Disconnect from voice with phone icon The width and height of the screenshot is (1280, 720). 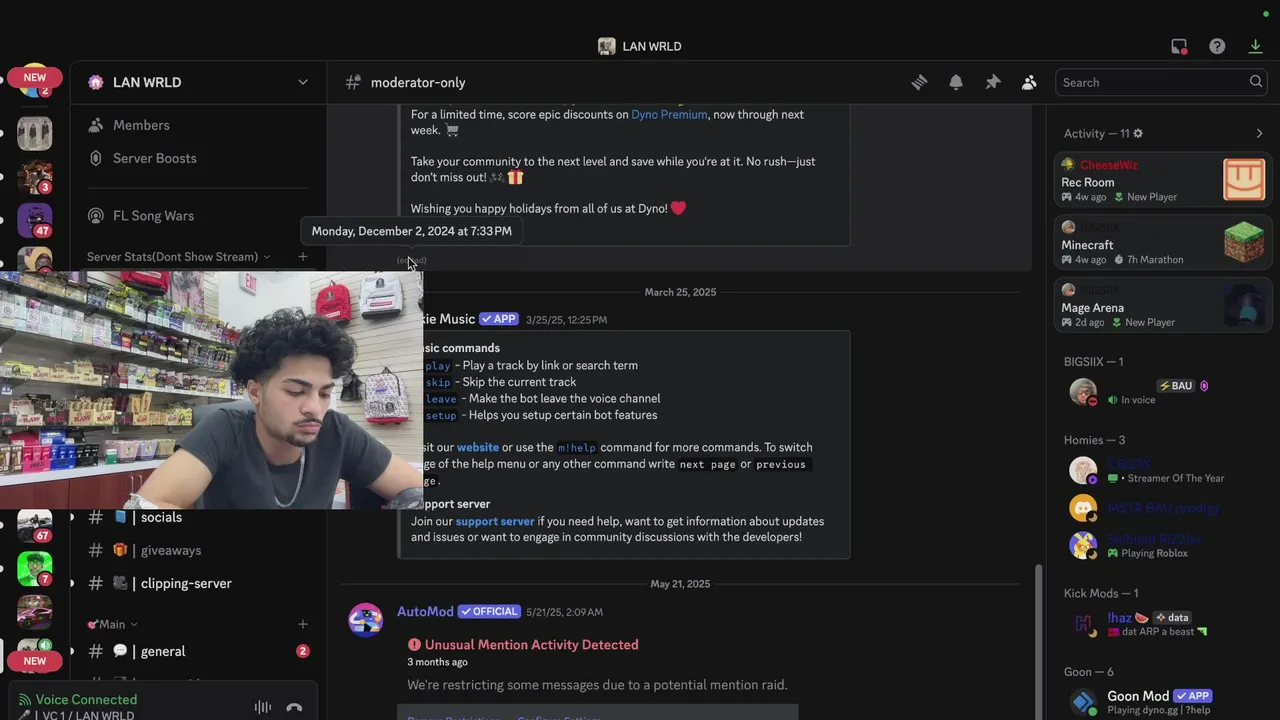[294, 707]
